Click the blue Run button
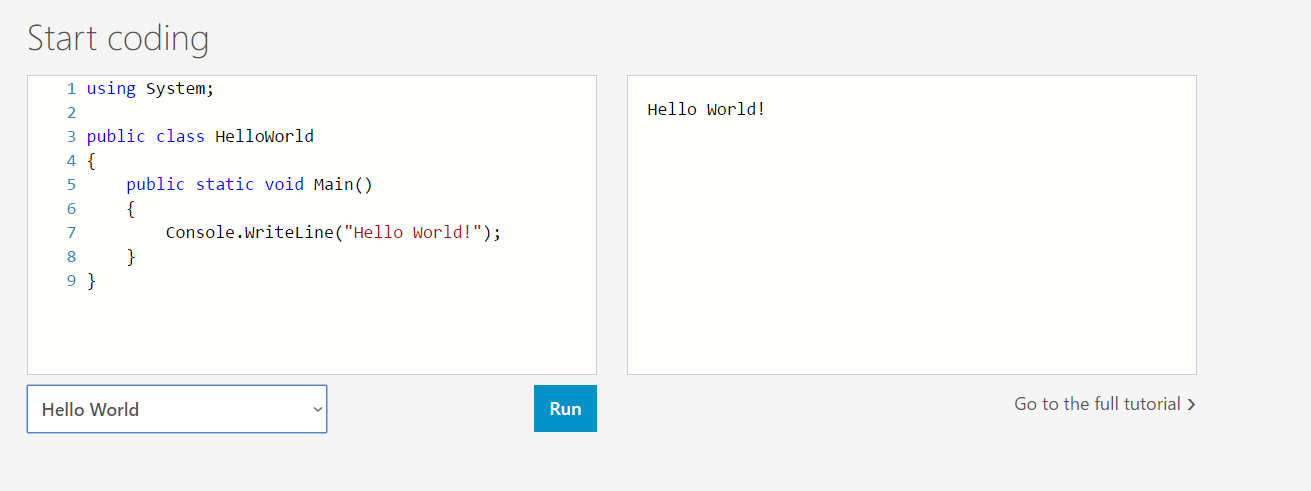The image size is (1311, 491). pyautogui.click(x=565, y=409)
